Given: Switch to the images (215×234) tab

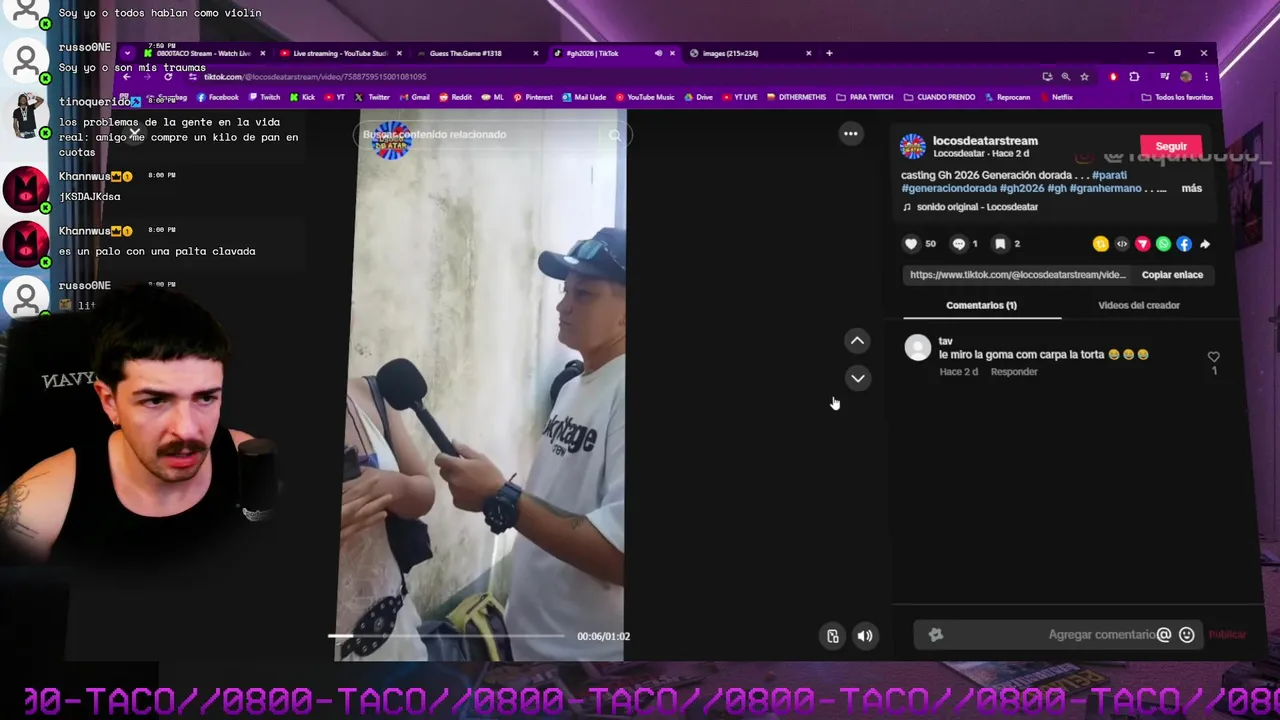Looking at the screenshot, I should (x=750, y=53).
